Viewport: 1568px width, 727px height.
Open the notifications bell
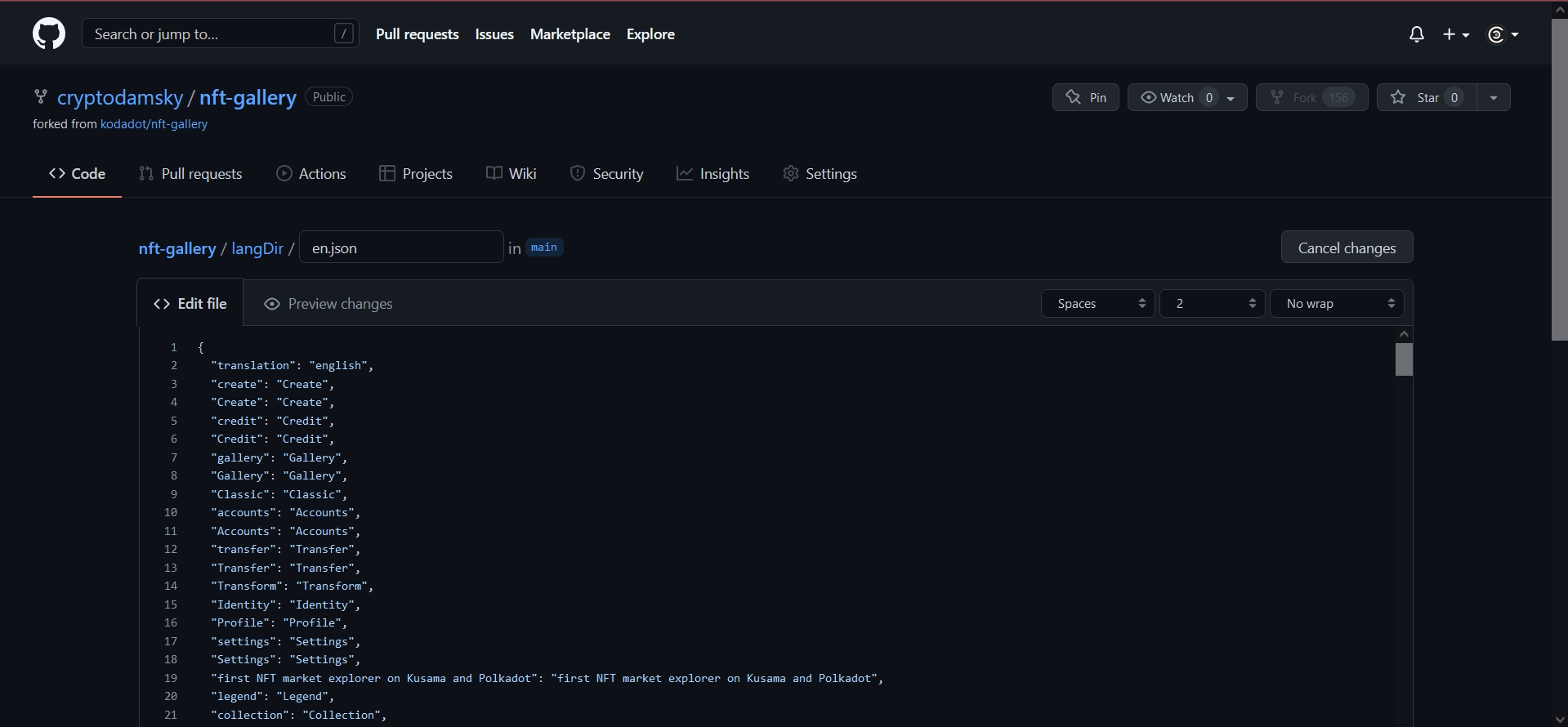pyautogui.click(x=1416, y=34)
